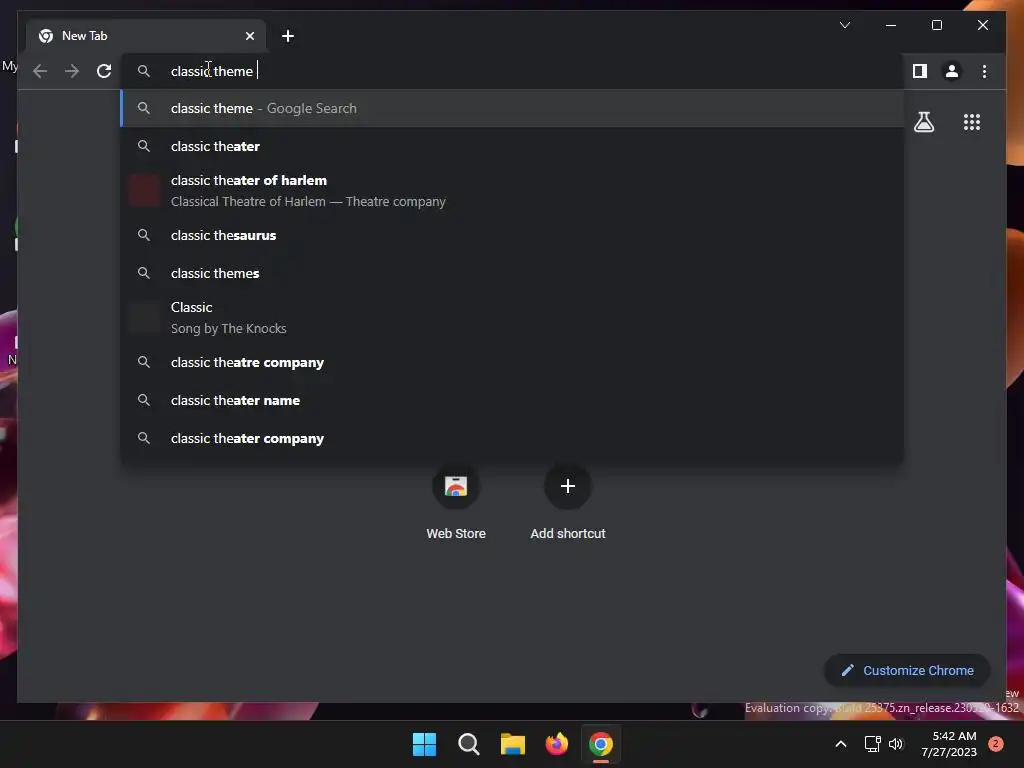Open the profile avatar icon

click(952, 71)
